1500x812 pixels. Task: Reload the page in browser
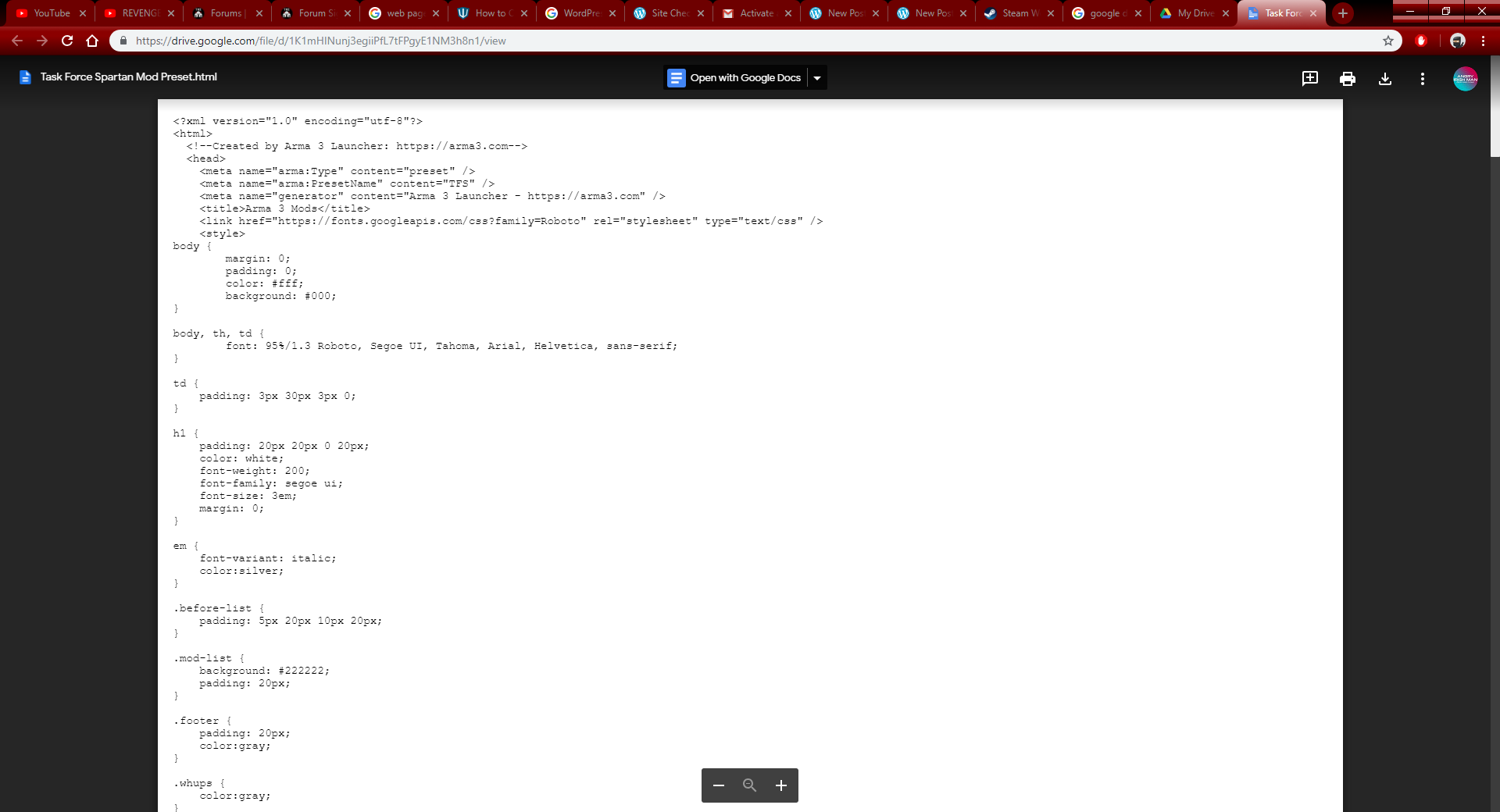coord(67,41)
